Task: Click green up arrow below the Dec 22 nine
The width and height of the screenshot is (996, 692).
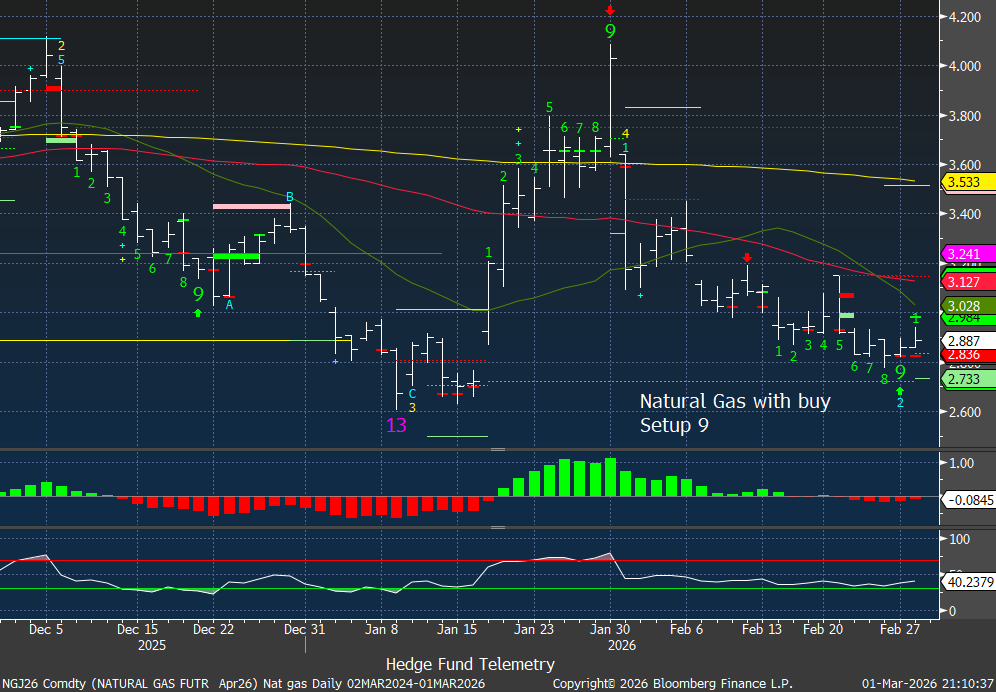Action: click(198, 313)
